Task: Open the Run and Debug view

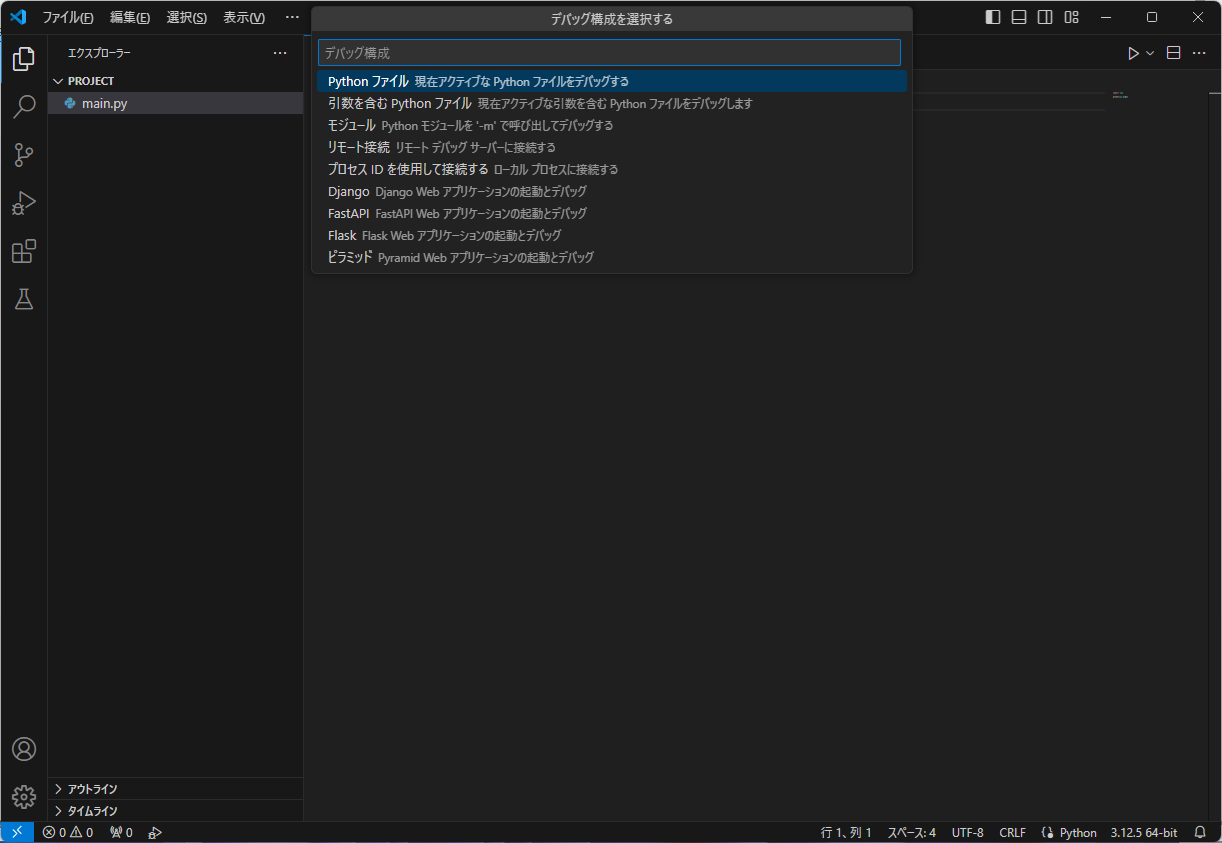Action: [23, 203]
